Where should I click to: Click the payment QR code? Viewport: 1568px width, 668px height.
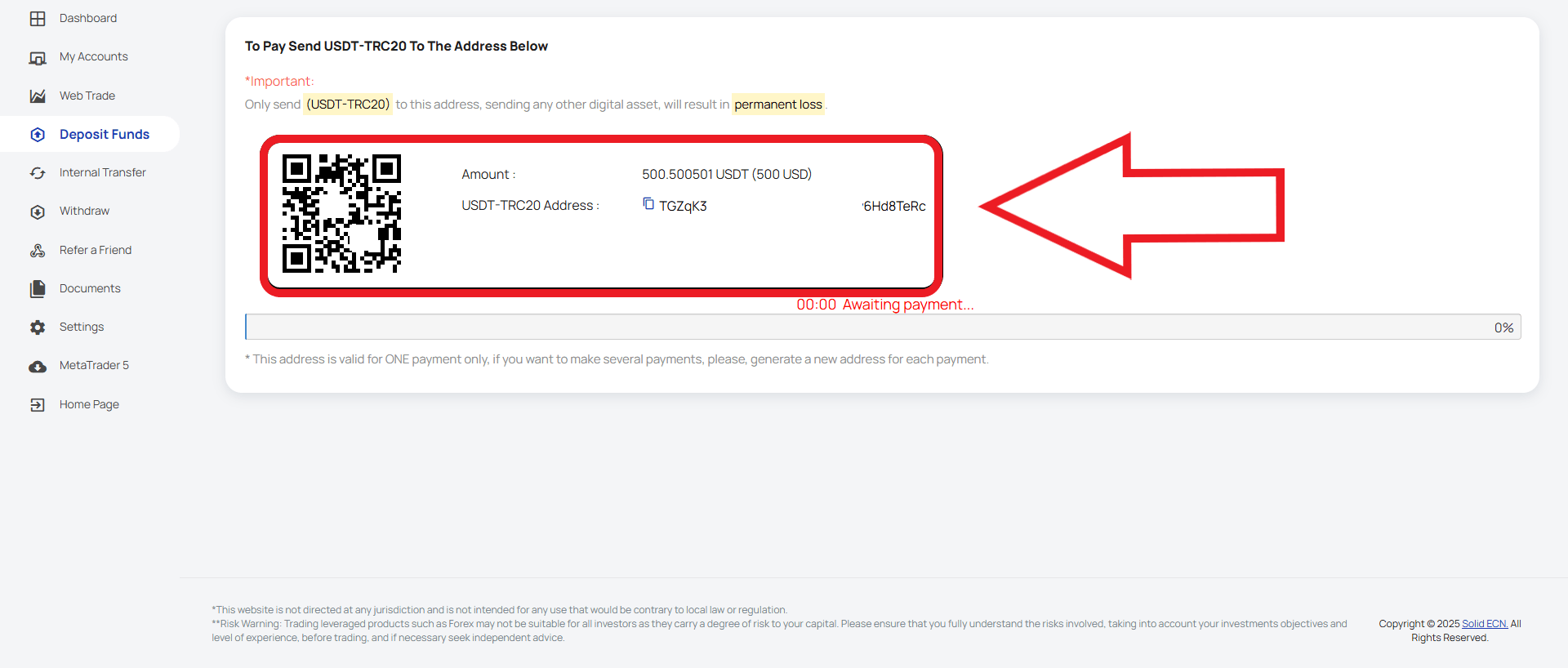coord(341,213)
